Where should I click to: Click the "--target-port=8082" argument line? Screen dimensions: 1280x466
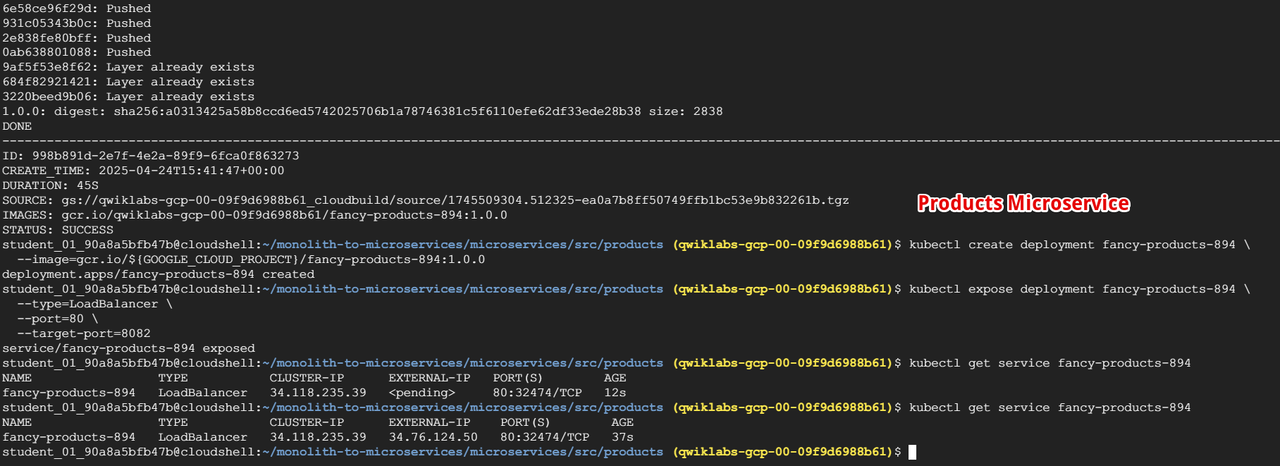(x=84, y=333)
